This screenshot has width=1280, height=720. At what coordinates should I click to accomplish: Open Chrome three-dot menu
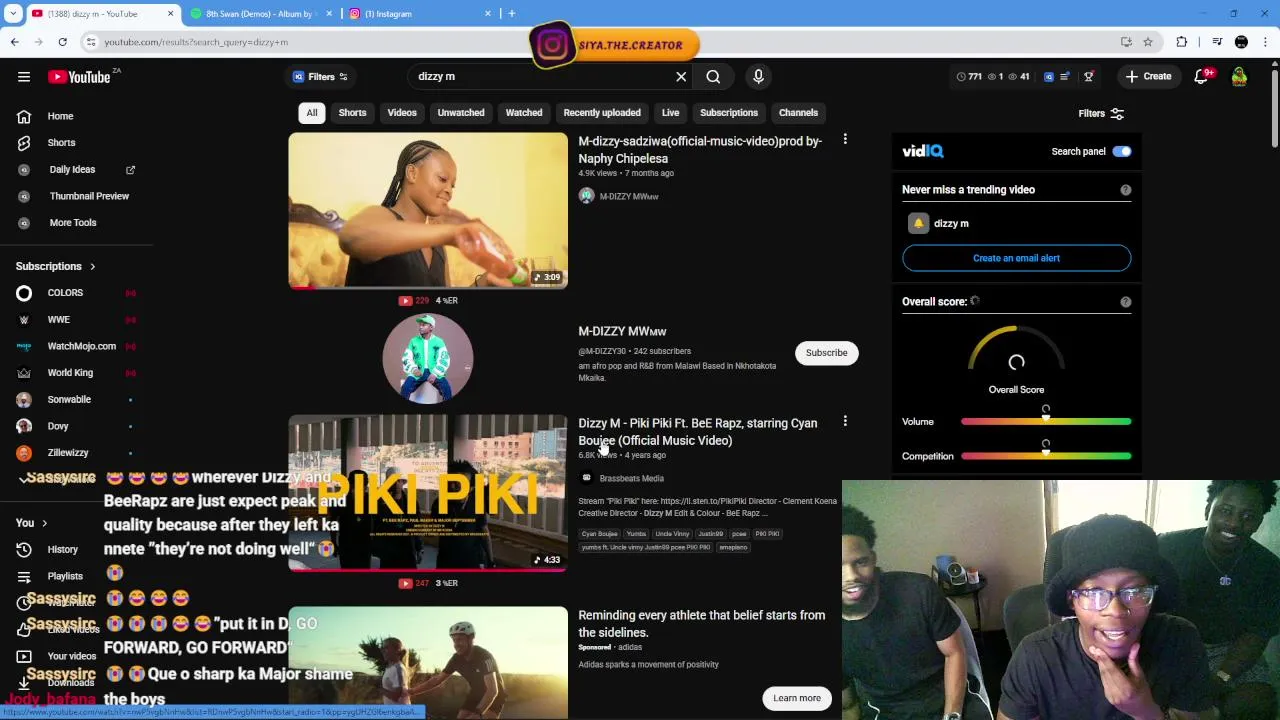pyautogui.click(x=1266, y=42)
